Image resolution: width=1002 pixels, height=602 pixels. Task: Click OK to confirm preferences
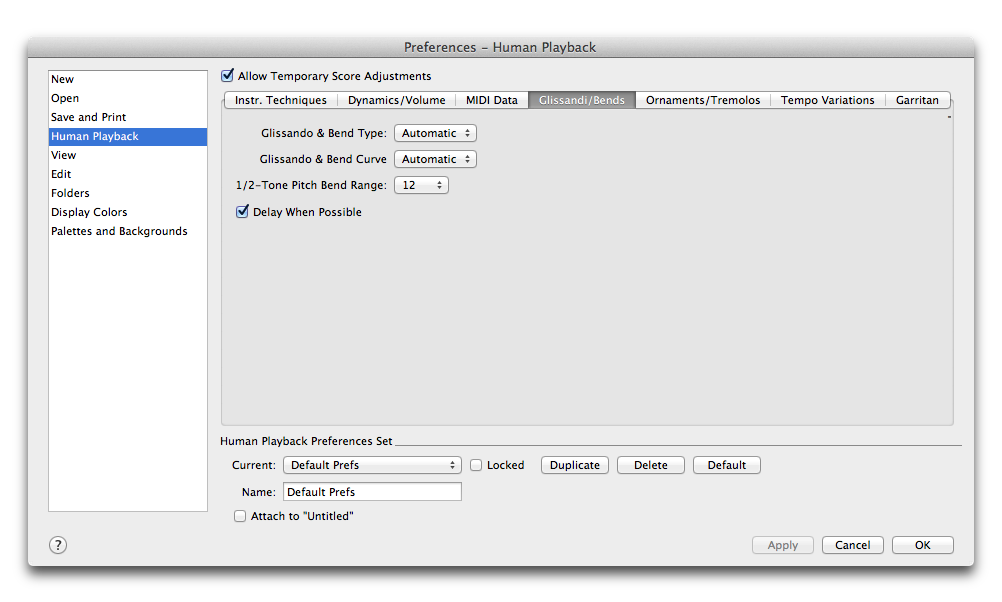pos(922,545)
